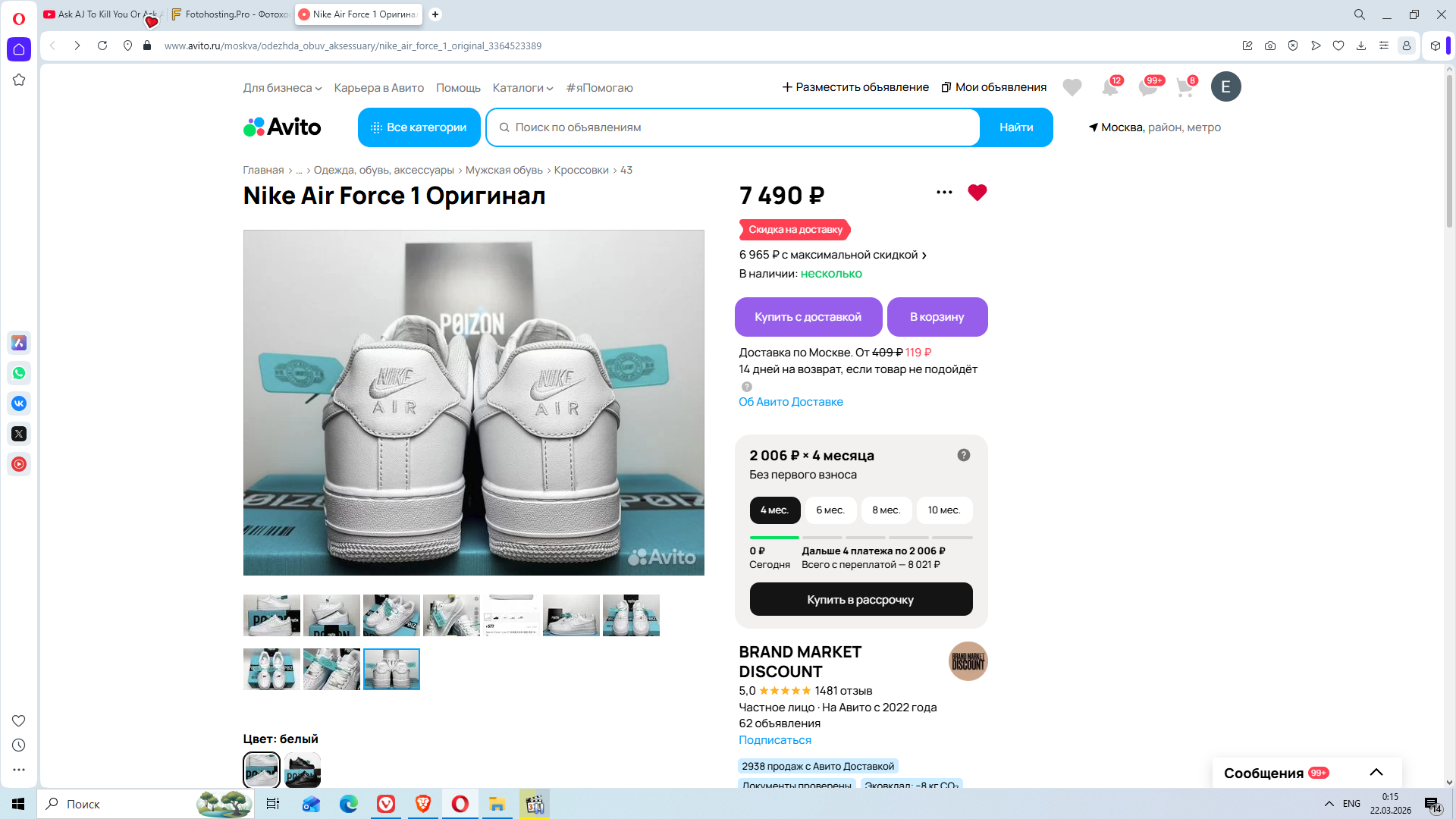Expand the Каталоги dropdown menu

(522, 88)
